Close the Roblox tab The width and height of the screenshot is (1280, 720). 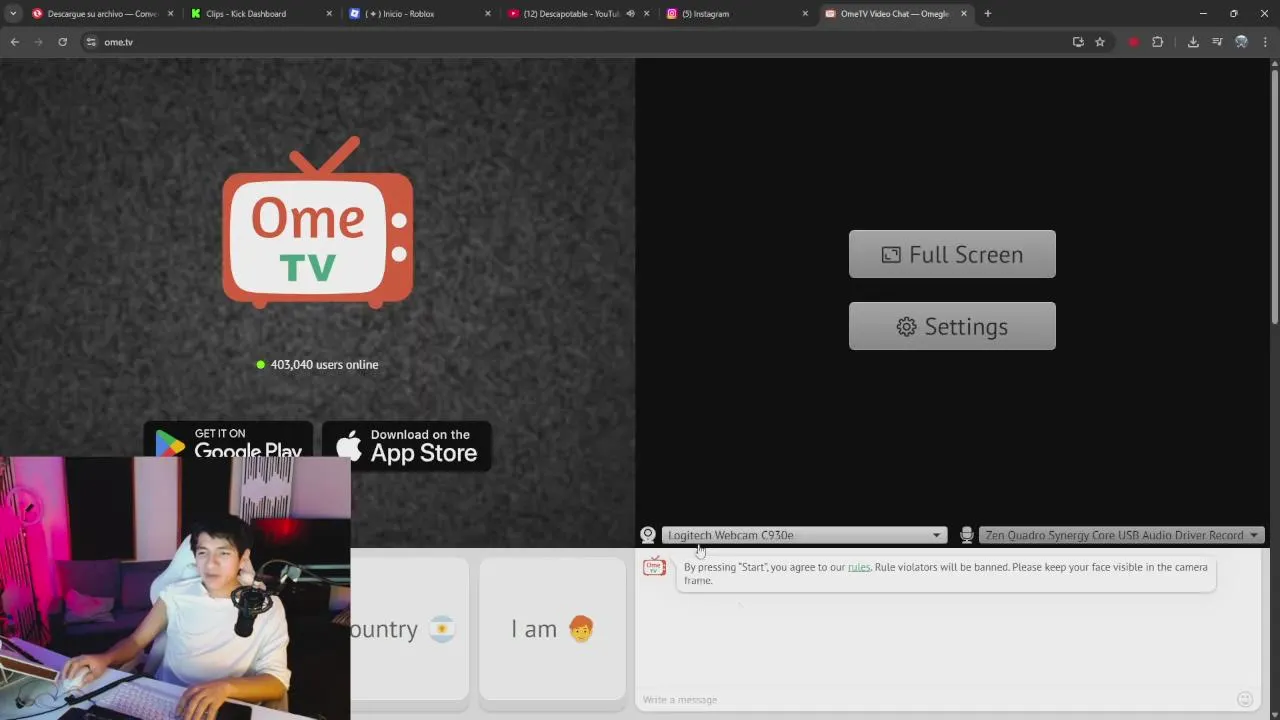488,14
